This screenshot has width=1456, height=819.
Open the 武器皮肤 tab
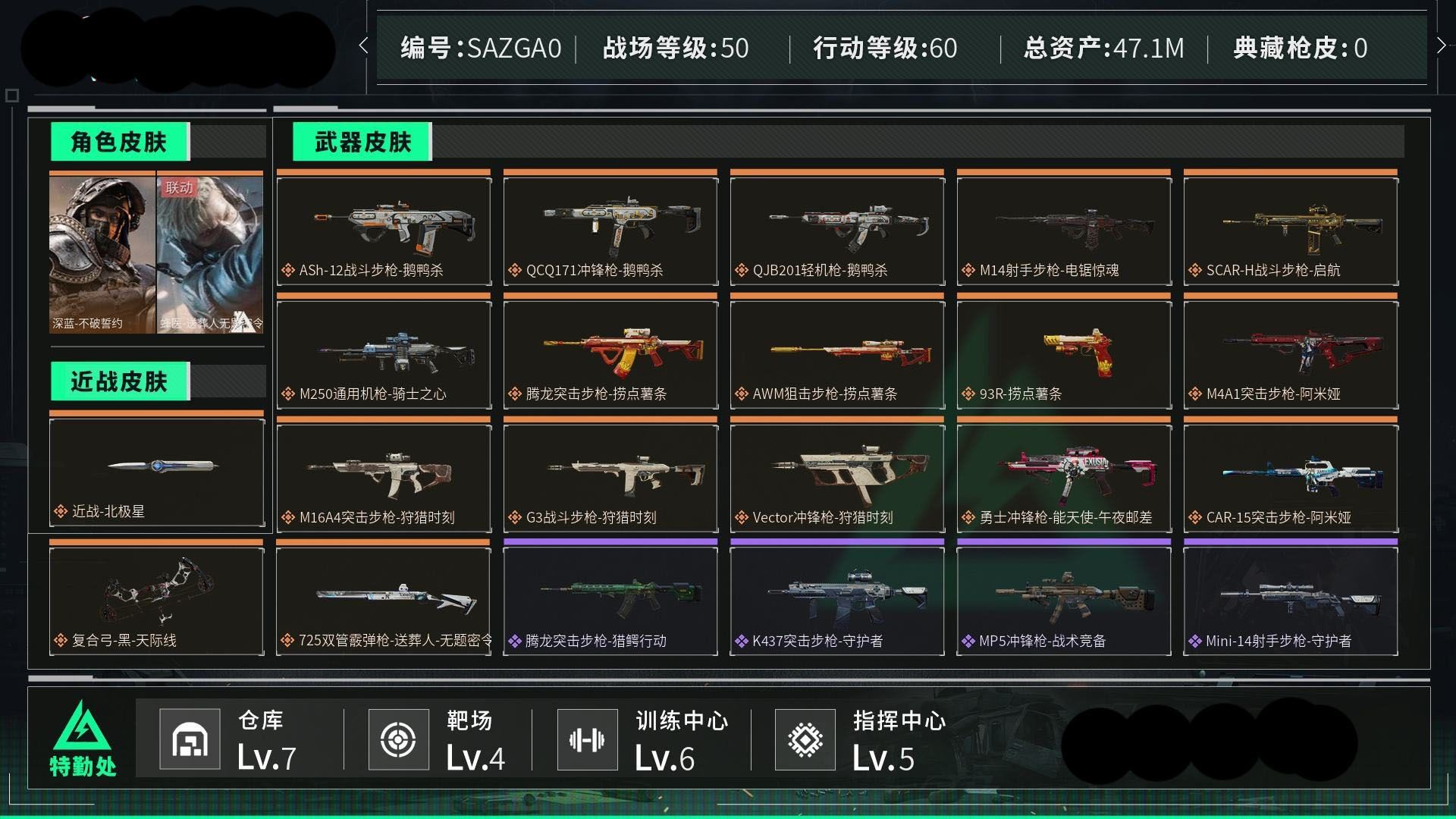(362, 142)
